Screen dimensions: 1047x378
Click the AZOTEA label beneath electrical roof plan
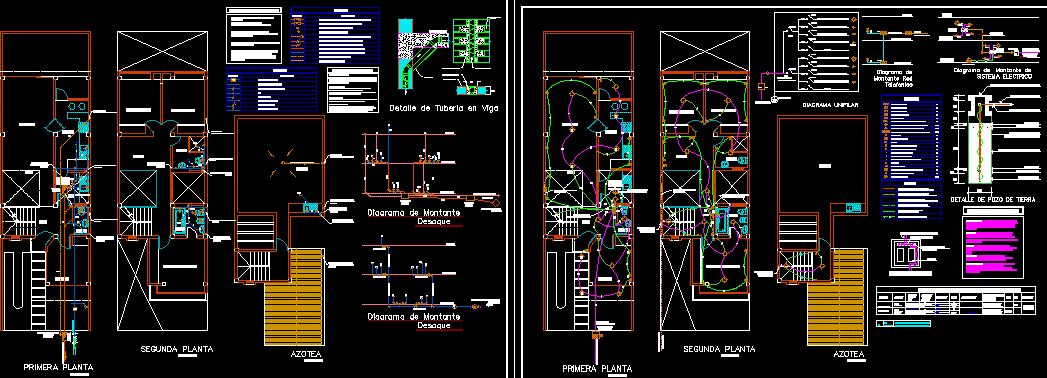pos(849,354)
